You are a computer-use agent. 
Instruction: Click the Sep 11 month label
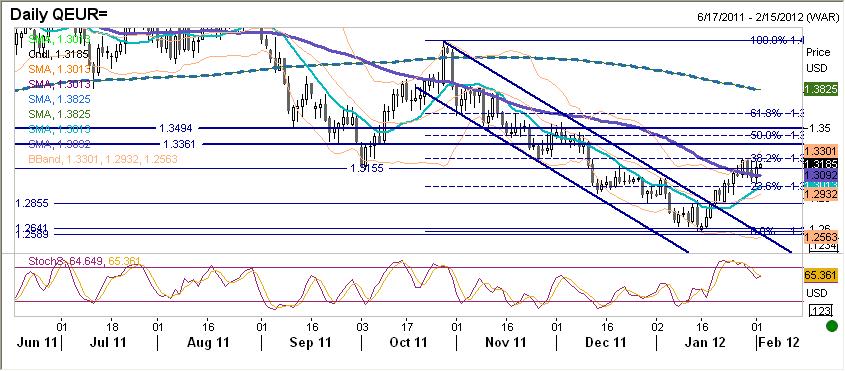click(x=311, y=342)
